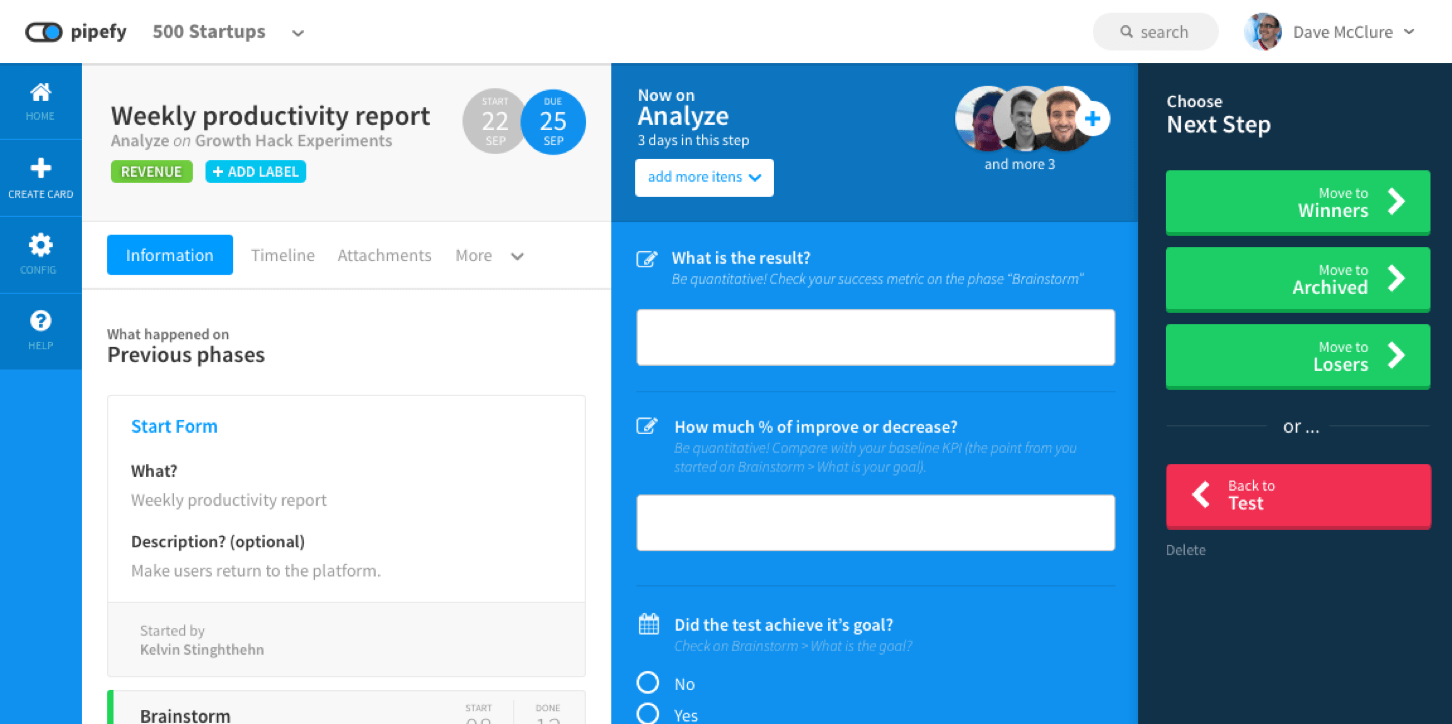Click middle assignee avatar photo
The image size is (1452, 724).
(x=1018, y=119)
